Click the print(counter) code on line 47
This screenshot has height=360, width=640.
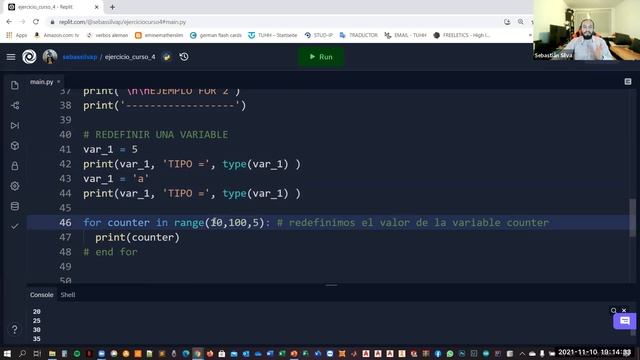click(137, 237)
